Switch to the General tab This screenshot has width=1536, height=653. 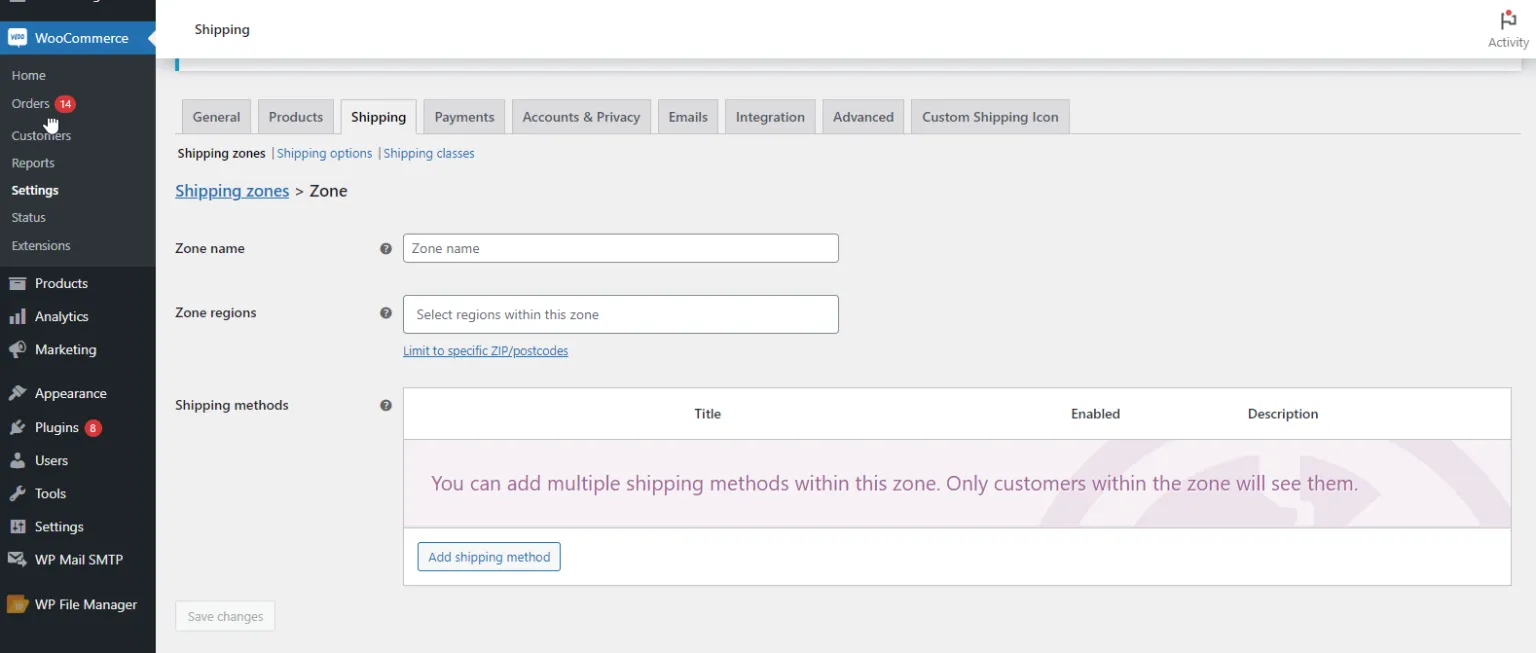point(216,116)
